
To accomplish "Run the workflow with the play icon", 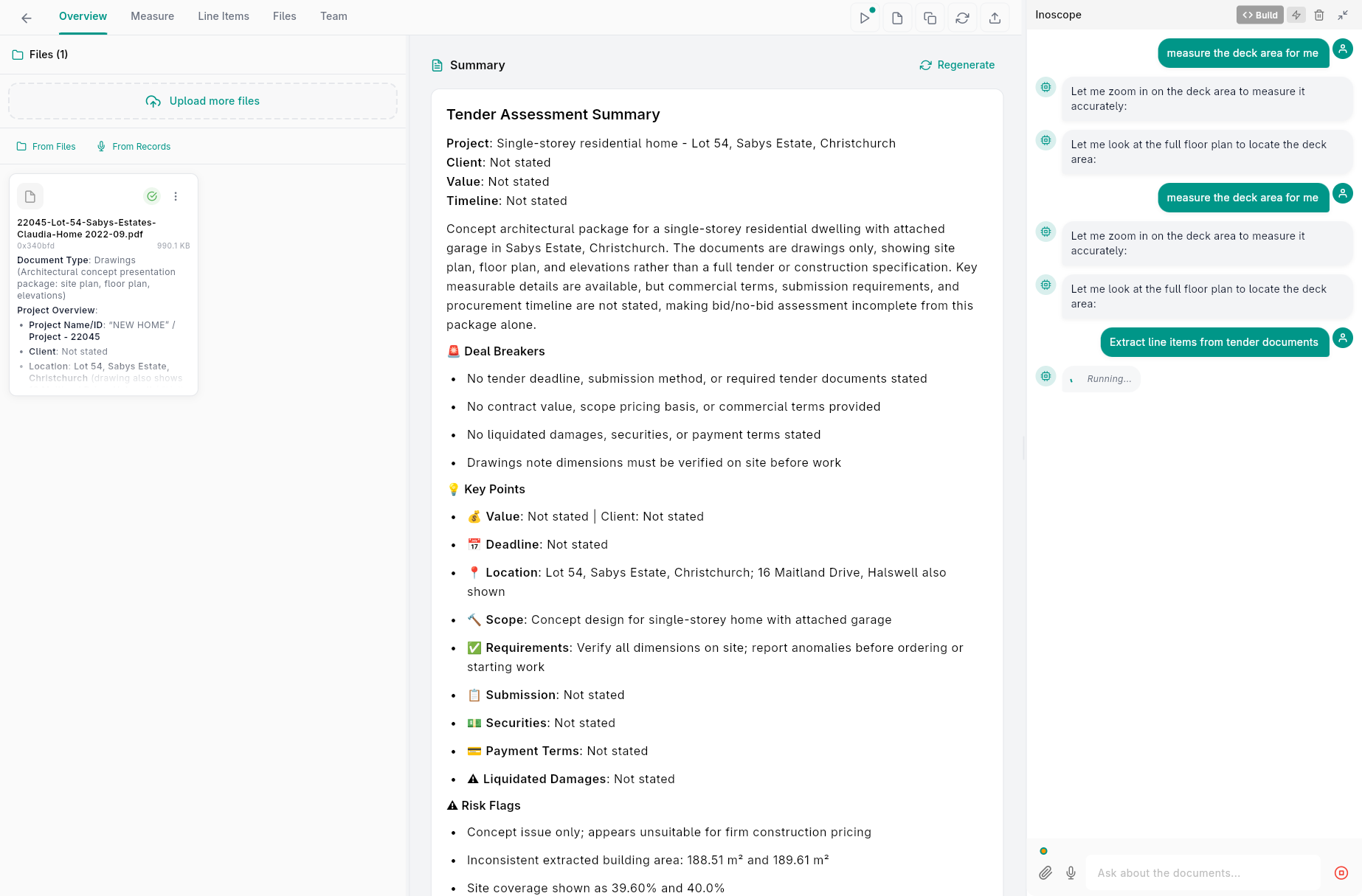I will point(865,17).
